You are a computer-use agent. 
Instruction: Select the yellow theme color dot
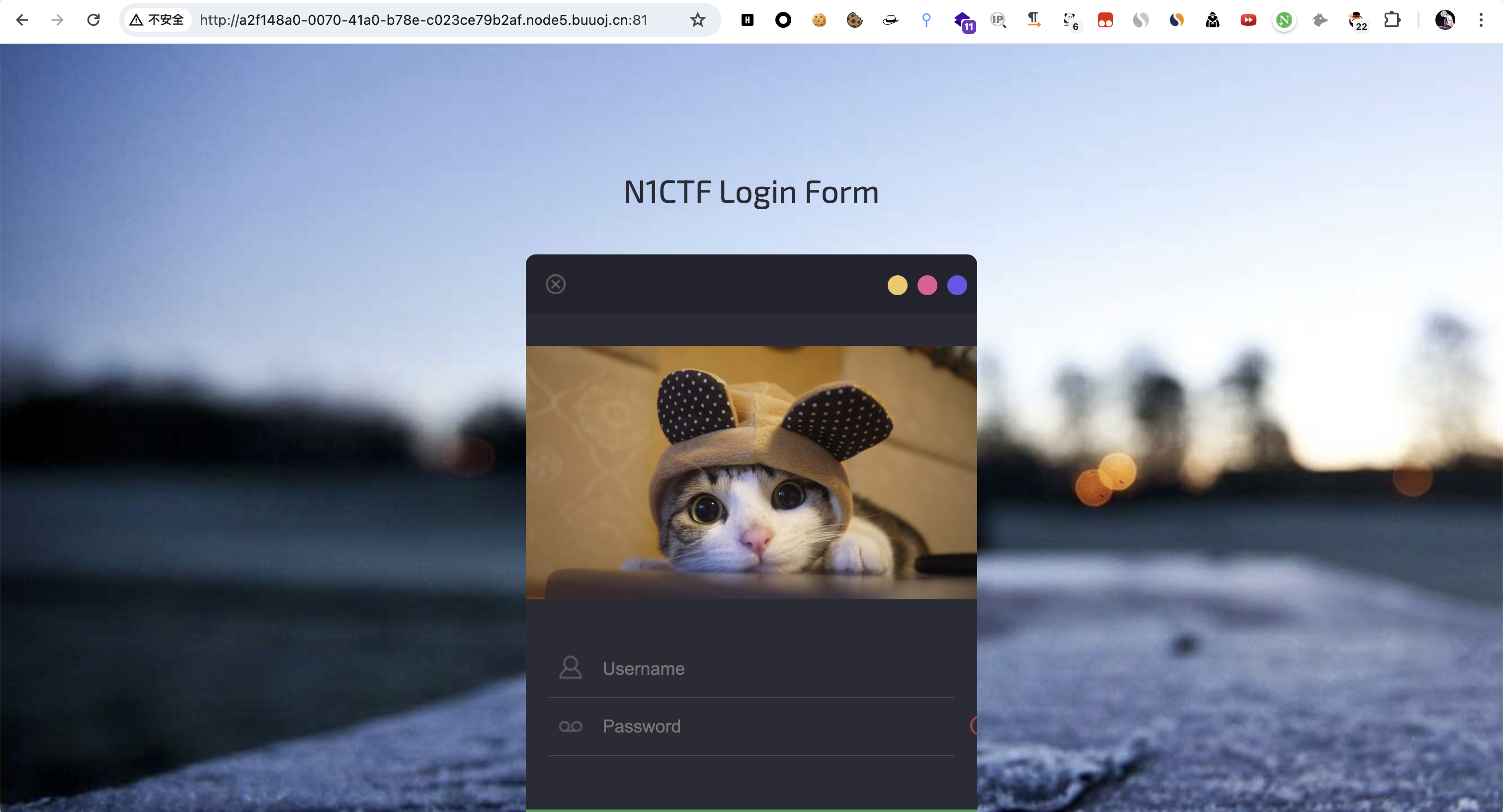[897, 285]
